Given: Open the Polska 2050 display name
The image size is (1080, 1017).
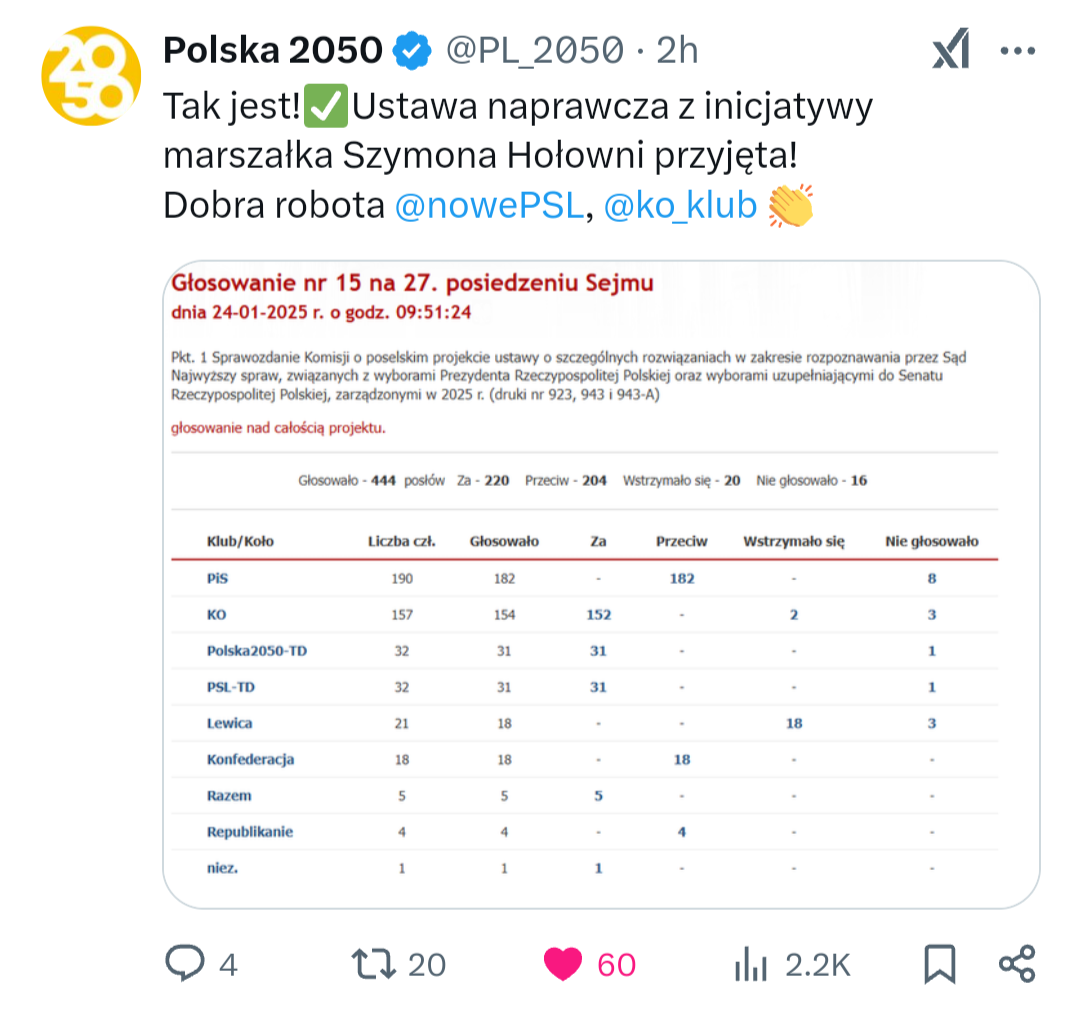Looking at the screenshot, I should 271,48.
